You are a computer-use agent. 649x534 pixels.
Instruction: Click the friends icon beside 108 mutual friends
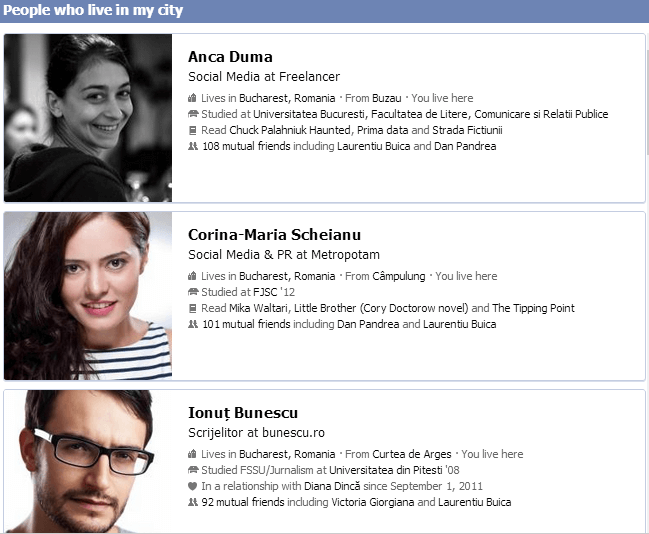tap(192, 146)
